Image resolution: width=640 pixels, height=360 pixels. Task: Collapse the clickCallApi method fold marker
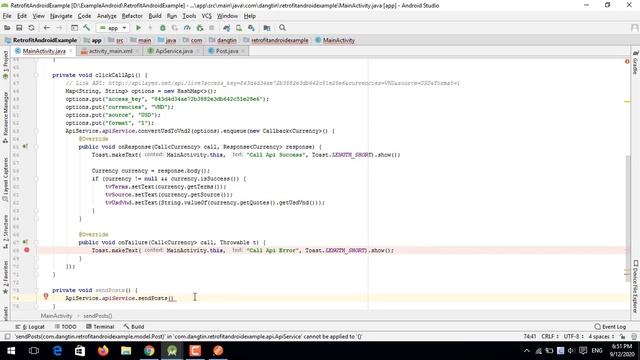tap(36, 75)
